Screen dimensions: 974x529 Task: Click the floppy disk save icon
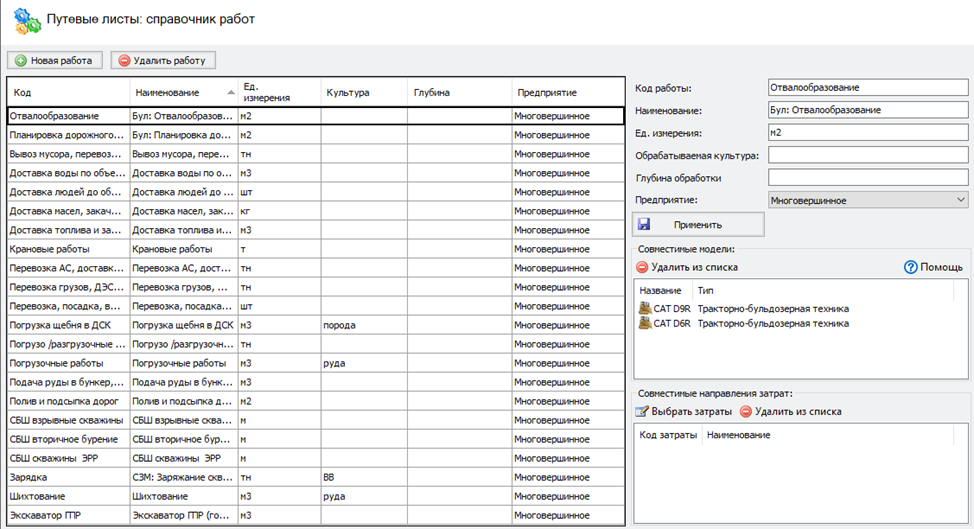pyautogui.click(x=644, y=225)
